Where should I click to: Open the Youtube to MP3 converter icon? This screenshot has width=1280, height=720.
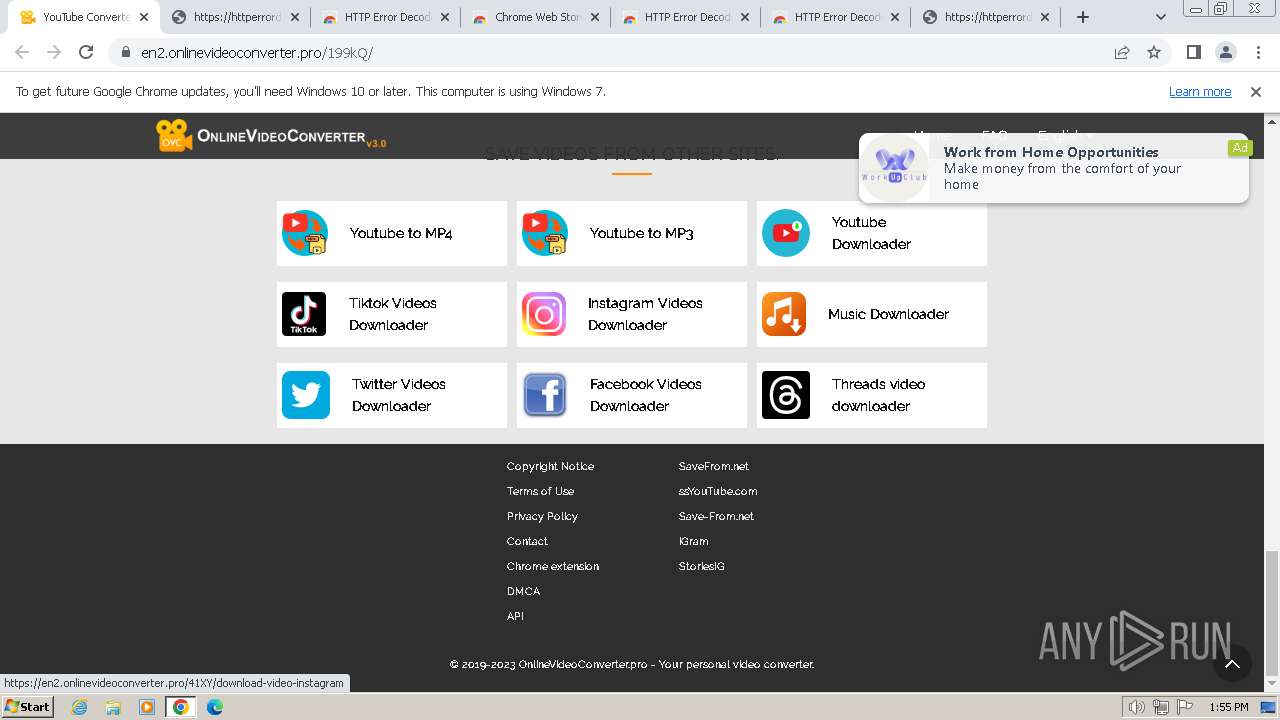(x=545, y=233)
